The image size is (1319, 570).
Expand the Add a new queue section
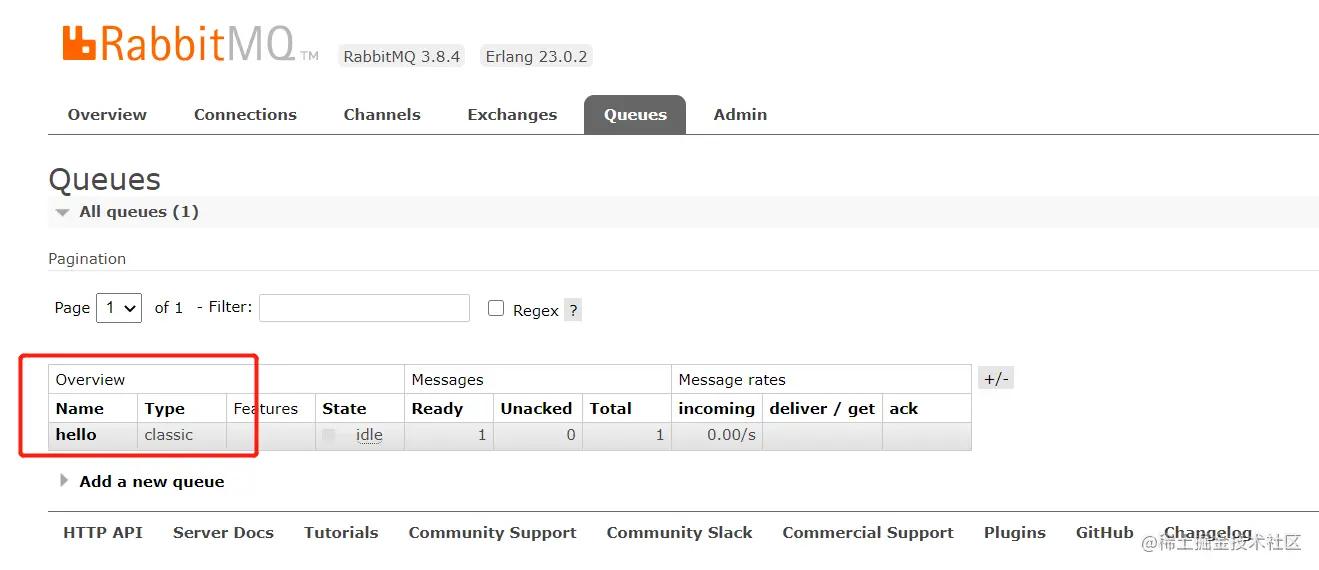tap(141, 481)
